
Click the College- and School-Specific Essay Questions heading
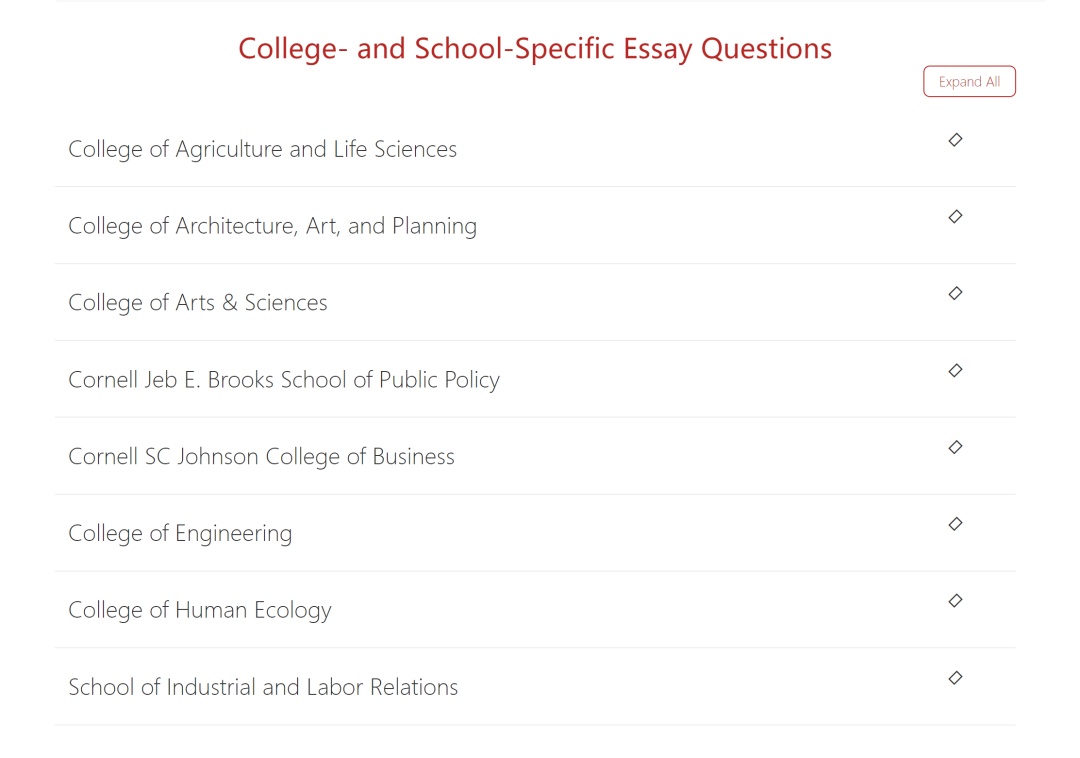pos(535,48)
